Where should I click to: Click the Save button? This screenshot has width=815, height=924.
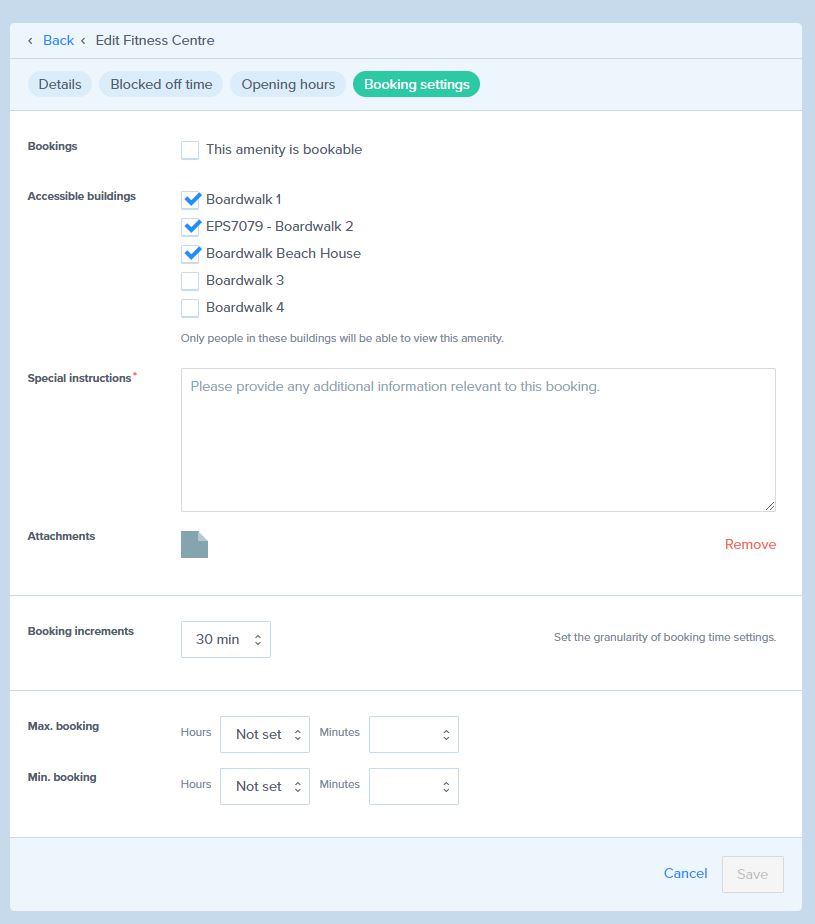[753, 874]
